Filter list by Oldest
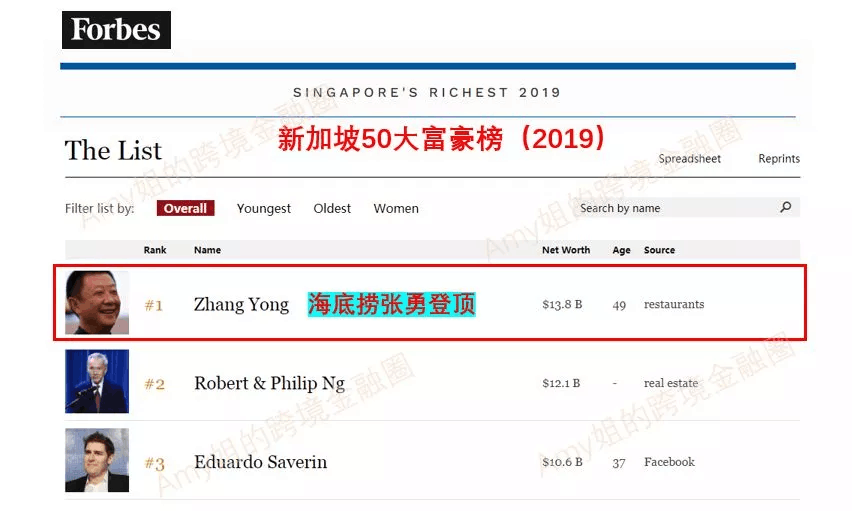 click(332, 208)
